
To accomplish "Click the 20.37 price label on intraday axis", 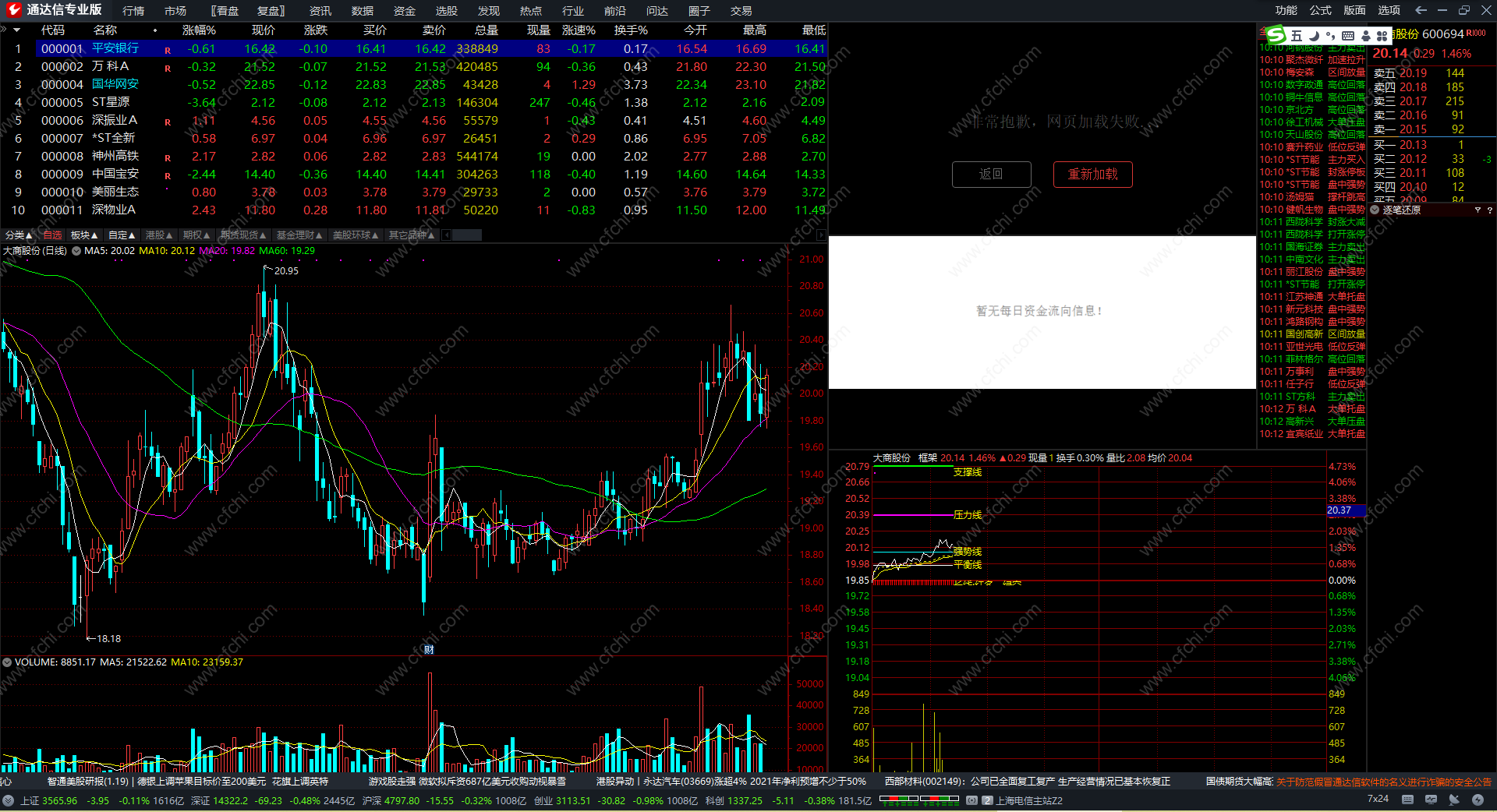I will (x=1345, y=510).
